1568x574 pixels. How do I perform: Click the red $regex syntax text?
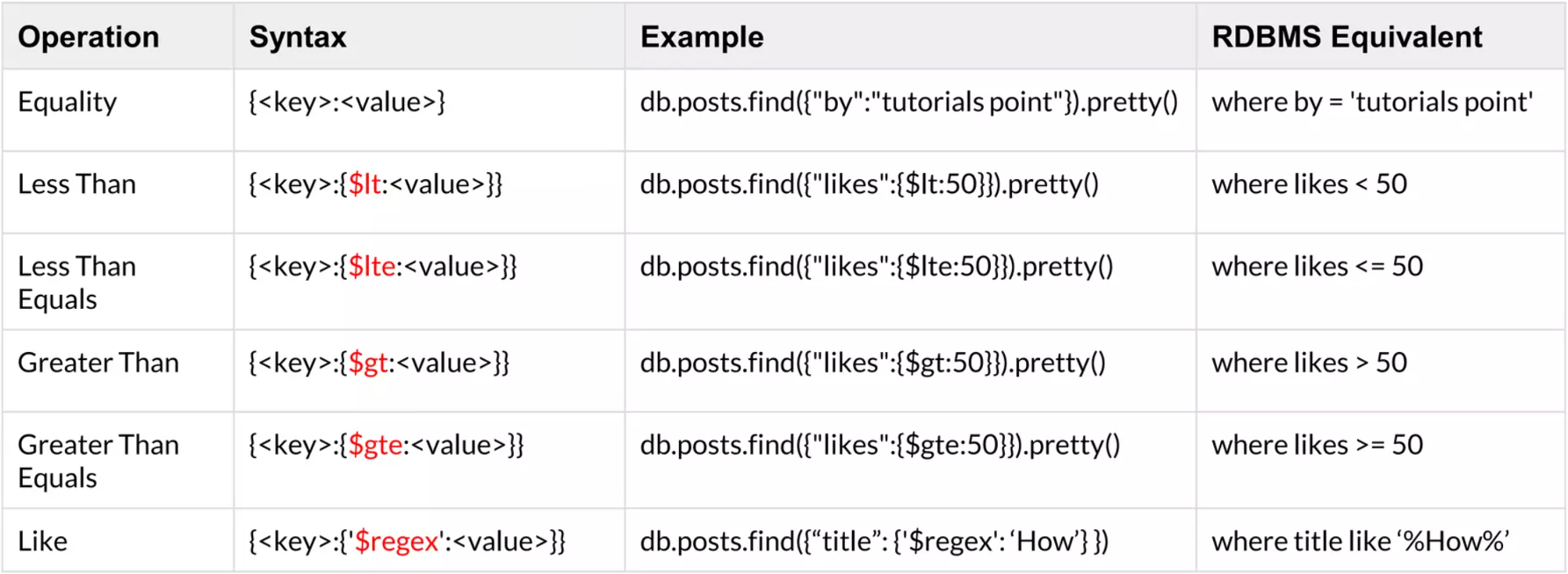[x=396, y=542]
